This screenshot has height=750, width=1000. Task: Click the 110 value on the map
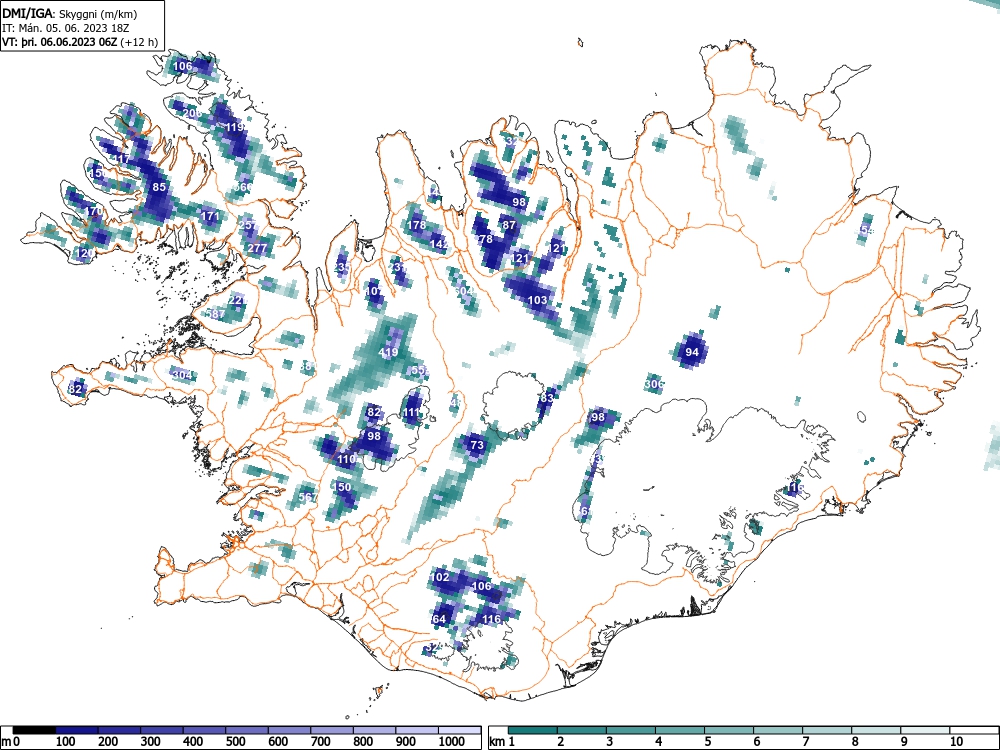click(x=346, y=459)
